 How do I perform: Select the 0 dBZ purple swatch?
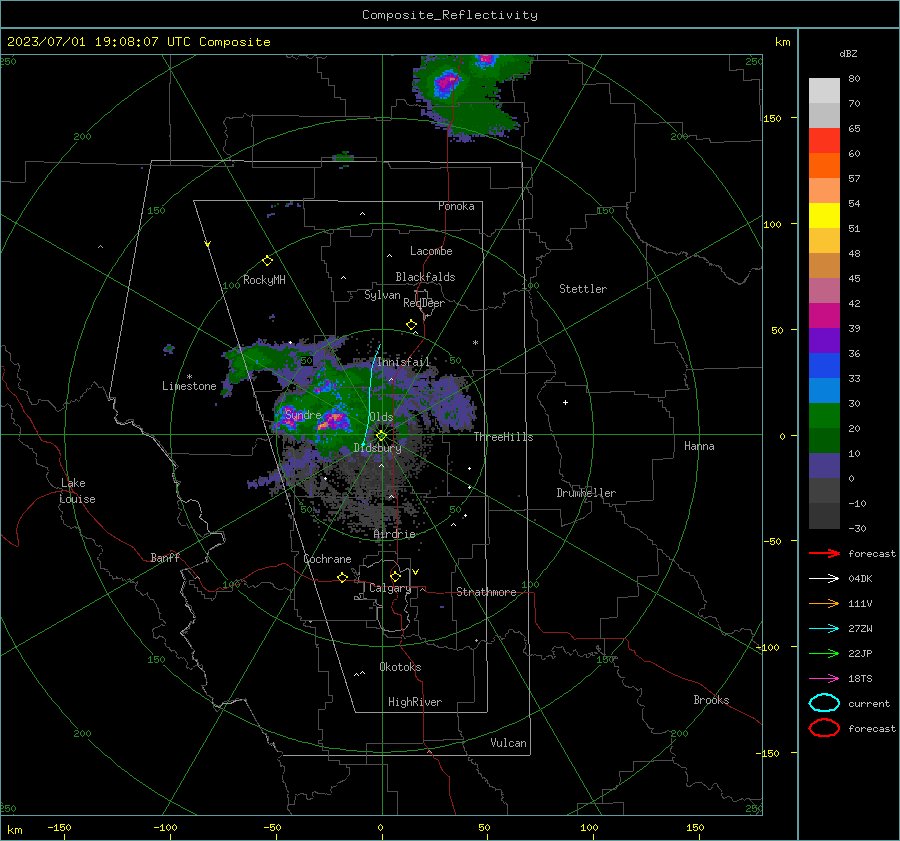click(x=824, y=465)
